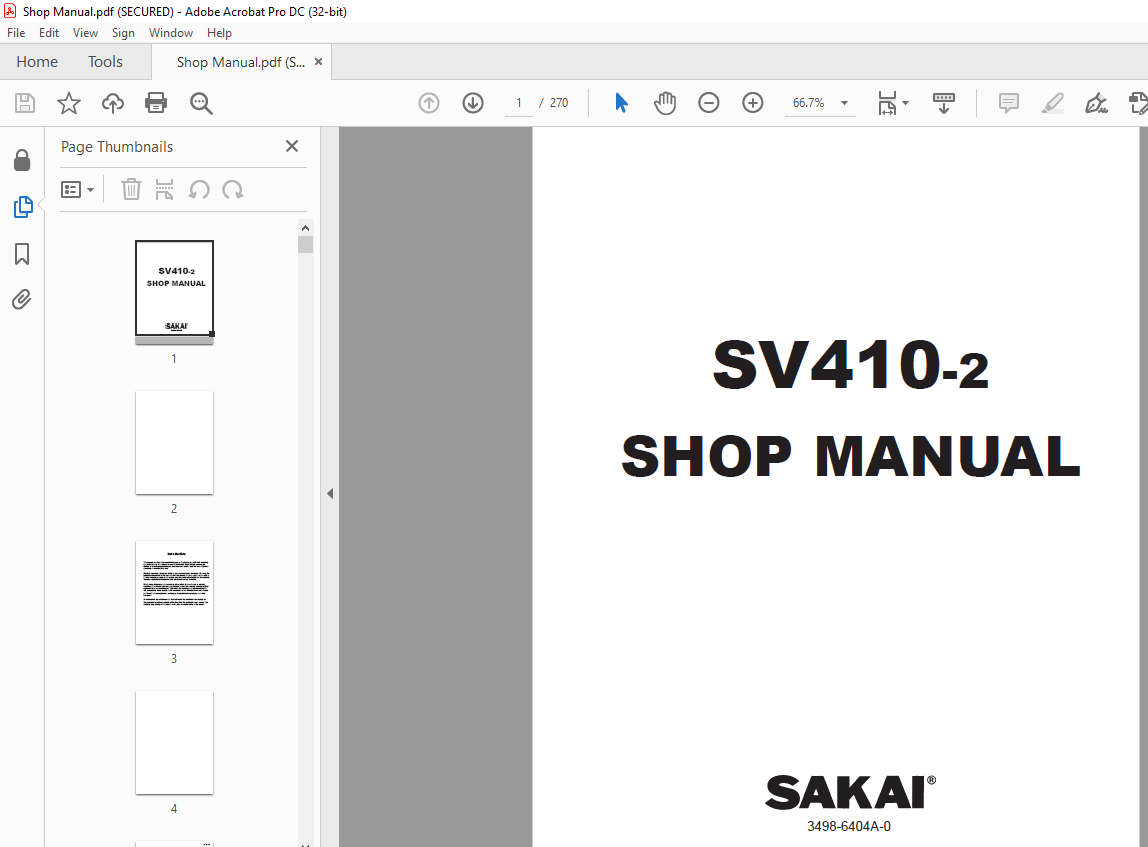The image size is (1148, 847).
Task: Click the Save file icon
Action: [25, 103]
